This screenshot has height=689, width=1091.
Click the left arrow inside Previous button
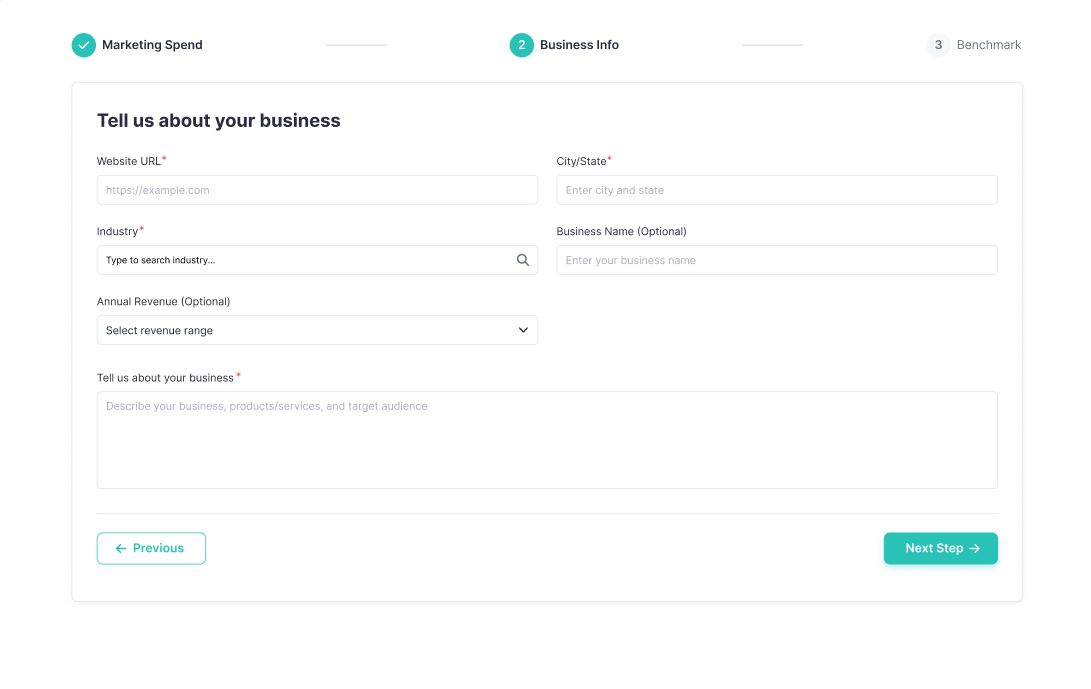point(119,548)
